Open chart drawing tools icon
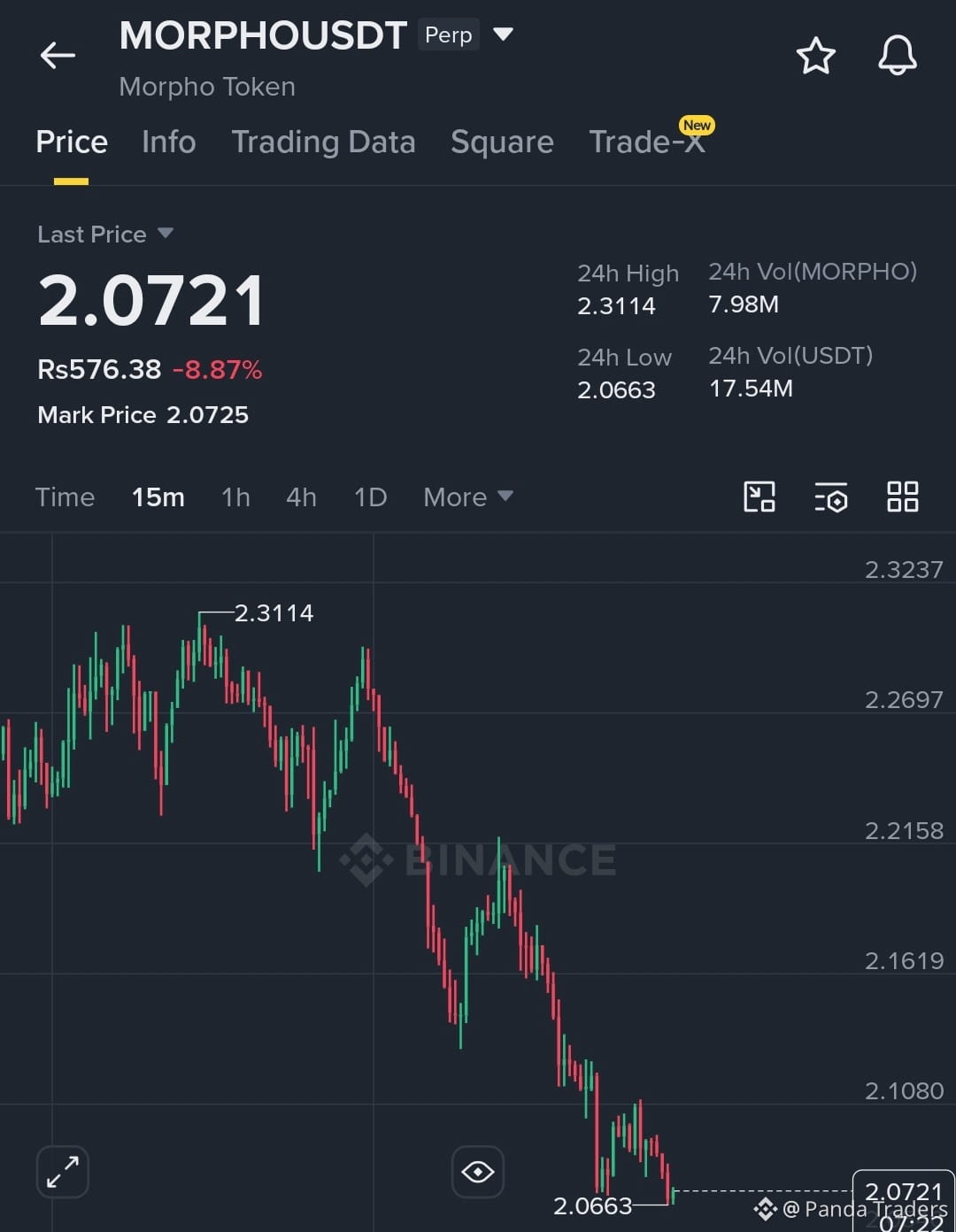Viewport: 956px width, 1232px height. [x=759, y=497]
